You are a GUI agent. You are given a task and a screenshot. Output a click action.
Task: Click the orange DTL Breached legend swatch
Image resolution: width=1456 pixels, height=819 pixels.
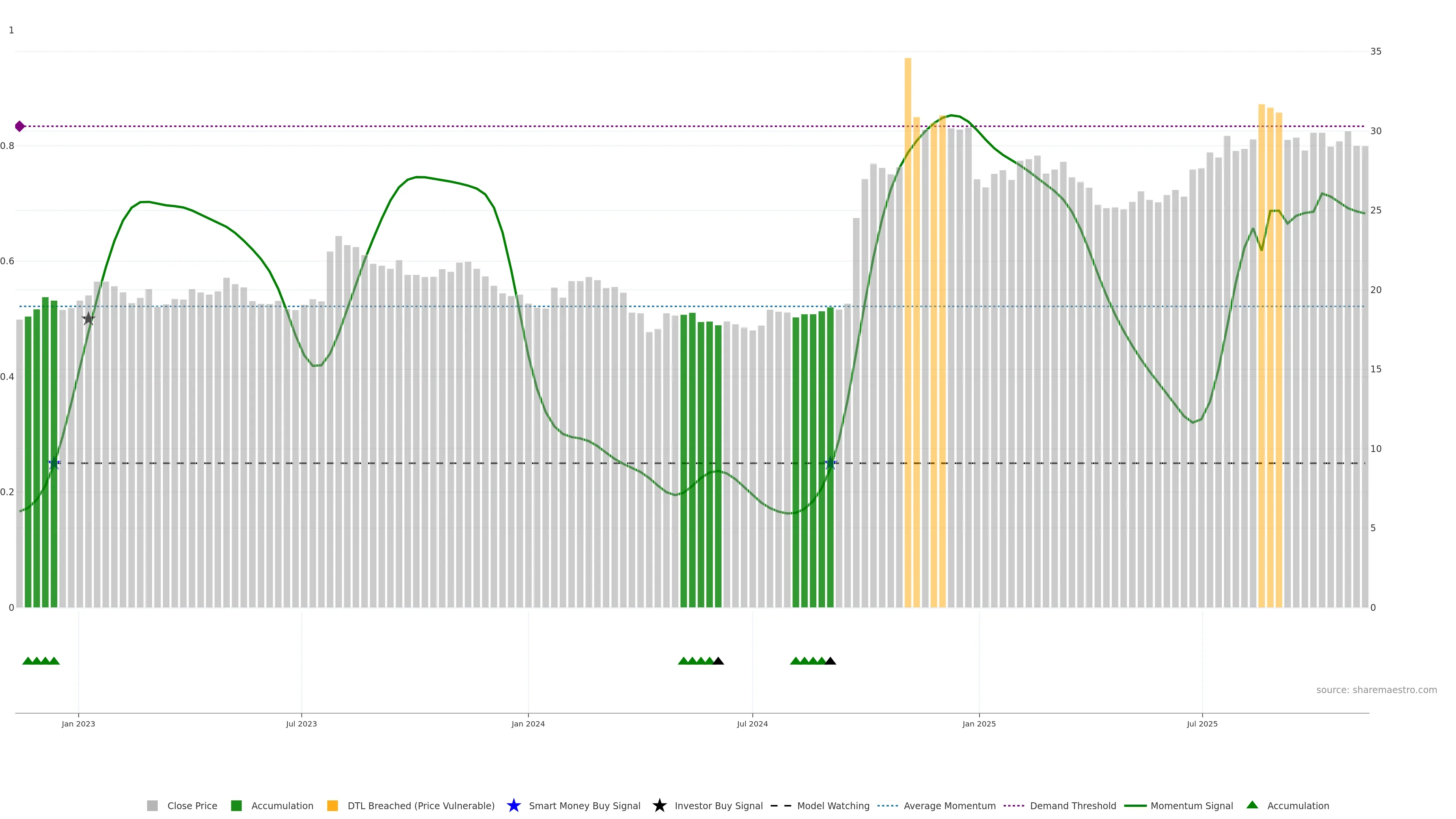point(333,805)
